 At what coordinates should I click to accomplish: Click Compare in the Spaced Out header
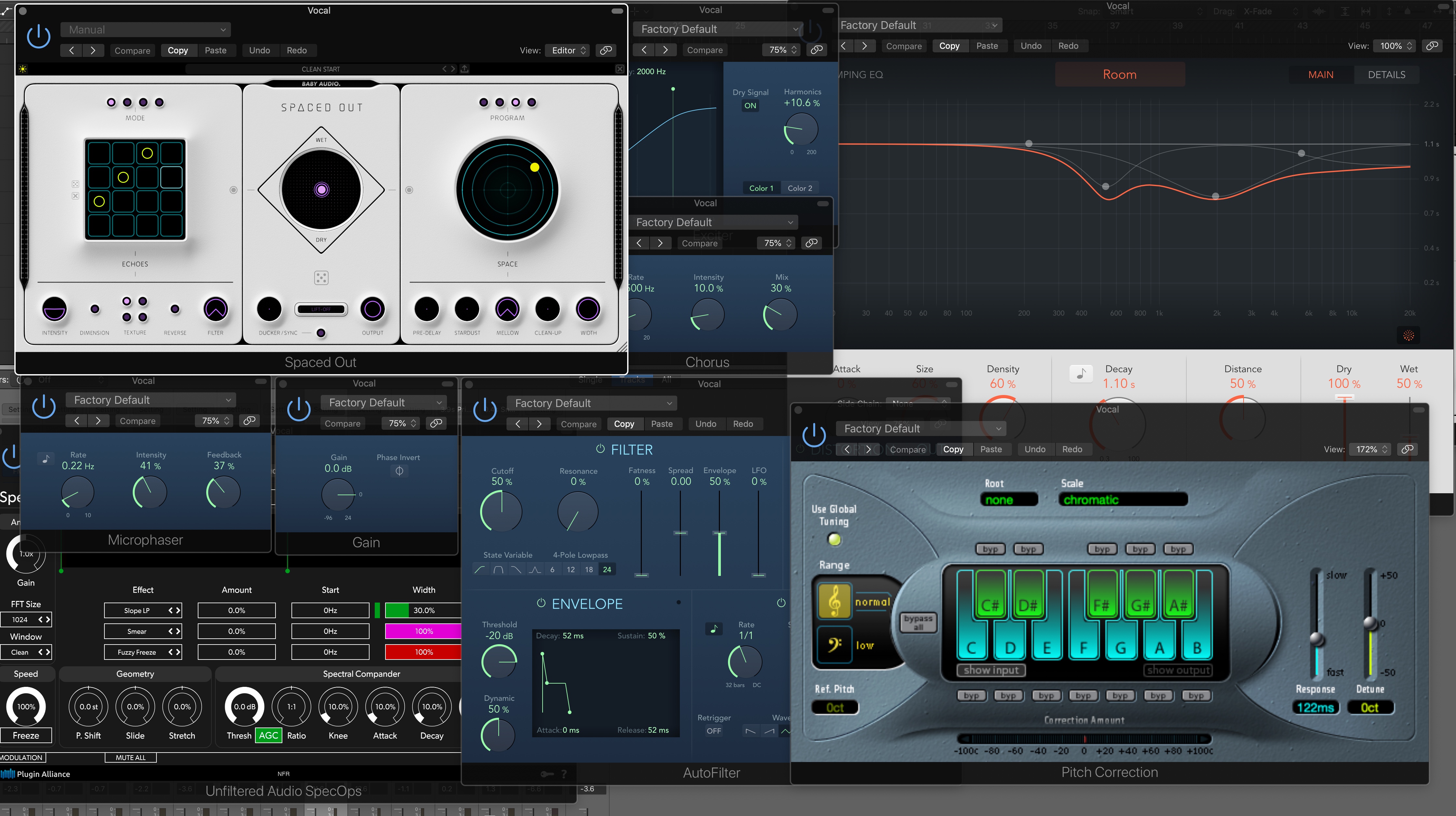pos(132,50)
